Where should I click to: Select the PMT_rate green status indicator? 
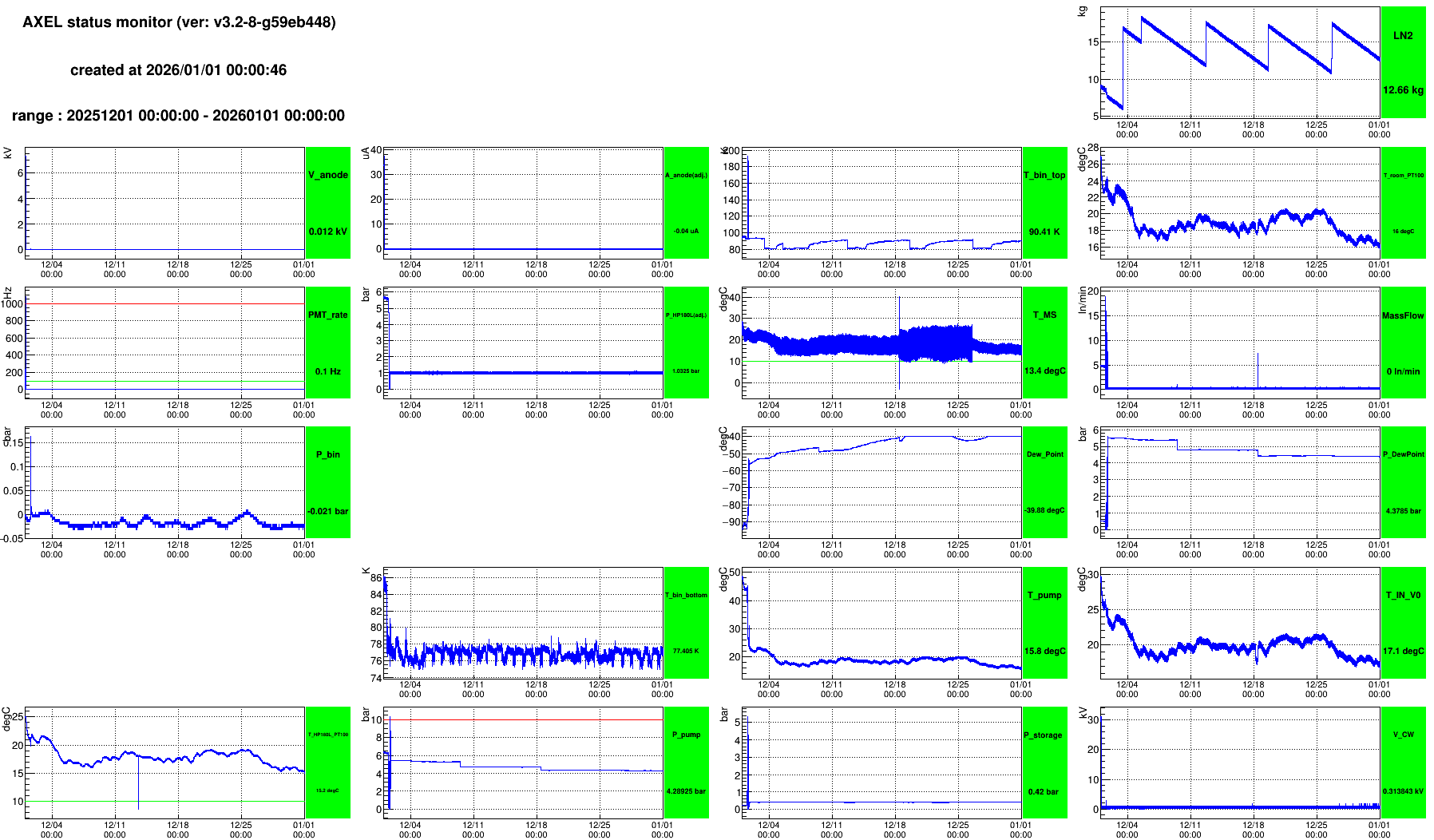point(327,343)
